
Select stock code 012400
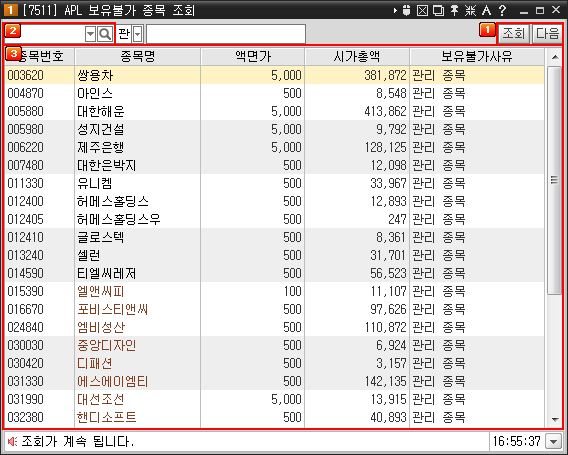click(25, 201)
